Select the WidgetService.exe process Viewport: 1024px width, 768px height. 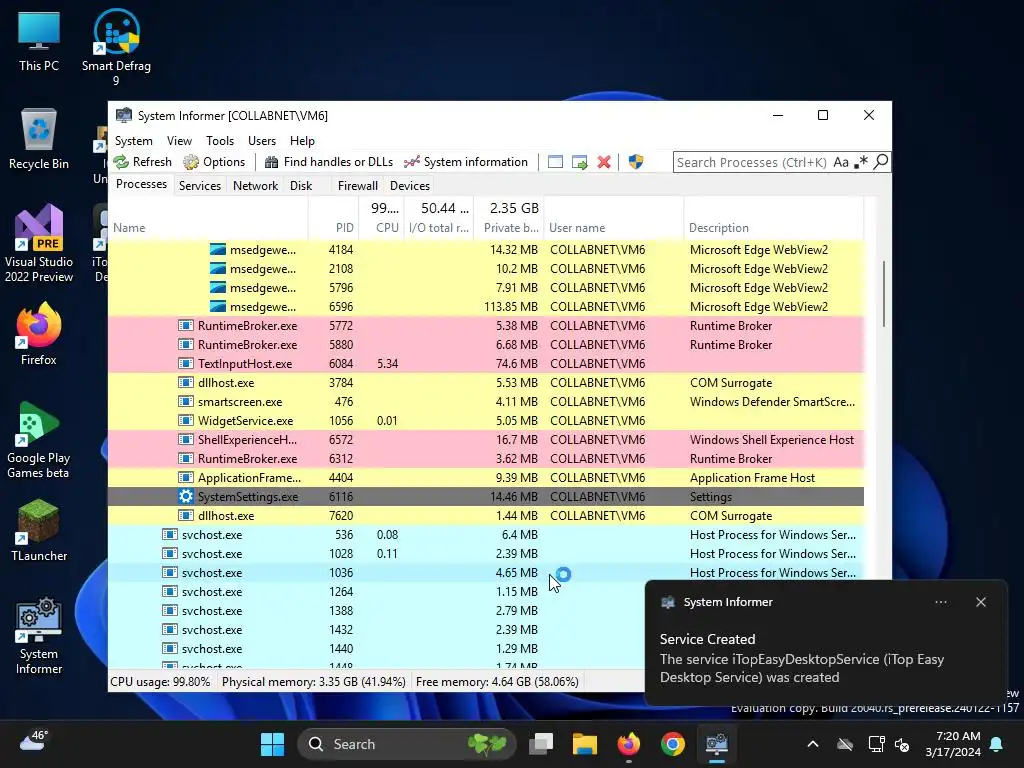point(486,421)
